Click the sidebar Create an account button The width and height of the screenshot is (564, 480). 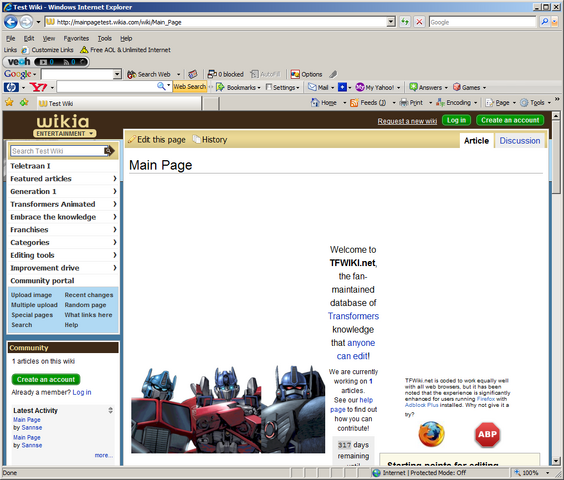click(46, 379)
